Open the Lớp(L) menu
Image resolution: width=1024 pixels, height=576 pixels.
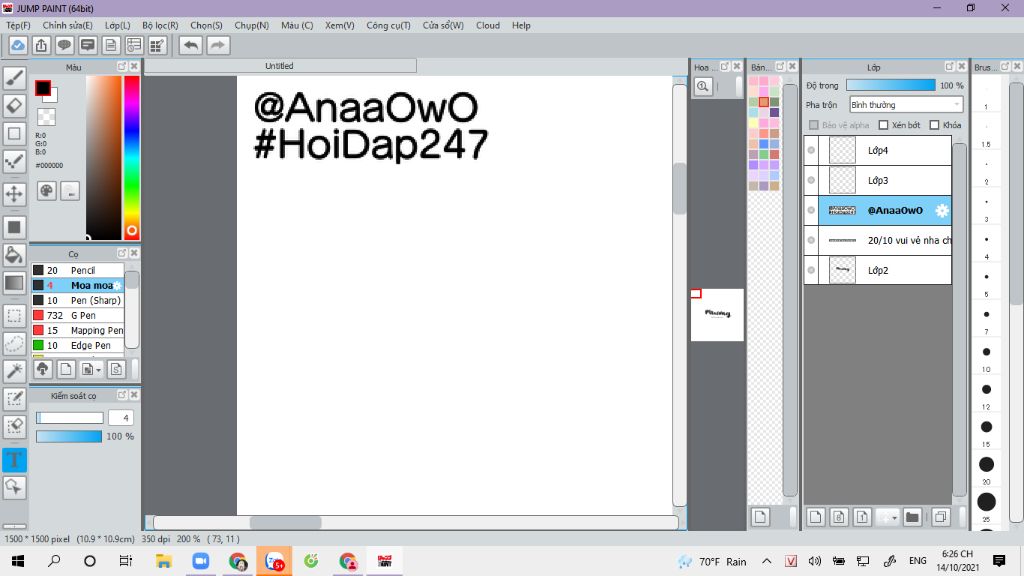pos(118,25)
